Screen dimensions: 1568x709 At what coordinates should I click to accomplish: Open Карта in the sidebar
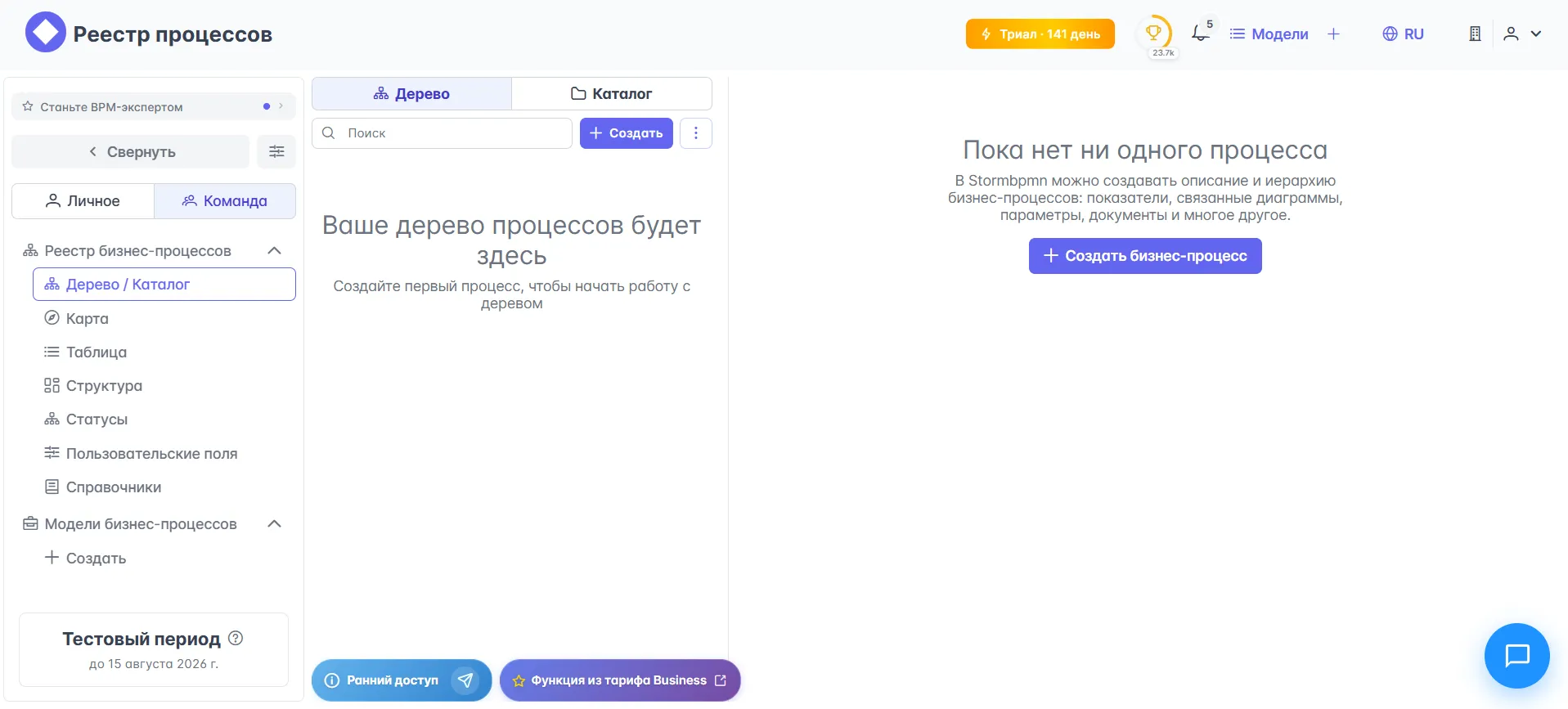(87, 318)
